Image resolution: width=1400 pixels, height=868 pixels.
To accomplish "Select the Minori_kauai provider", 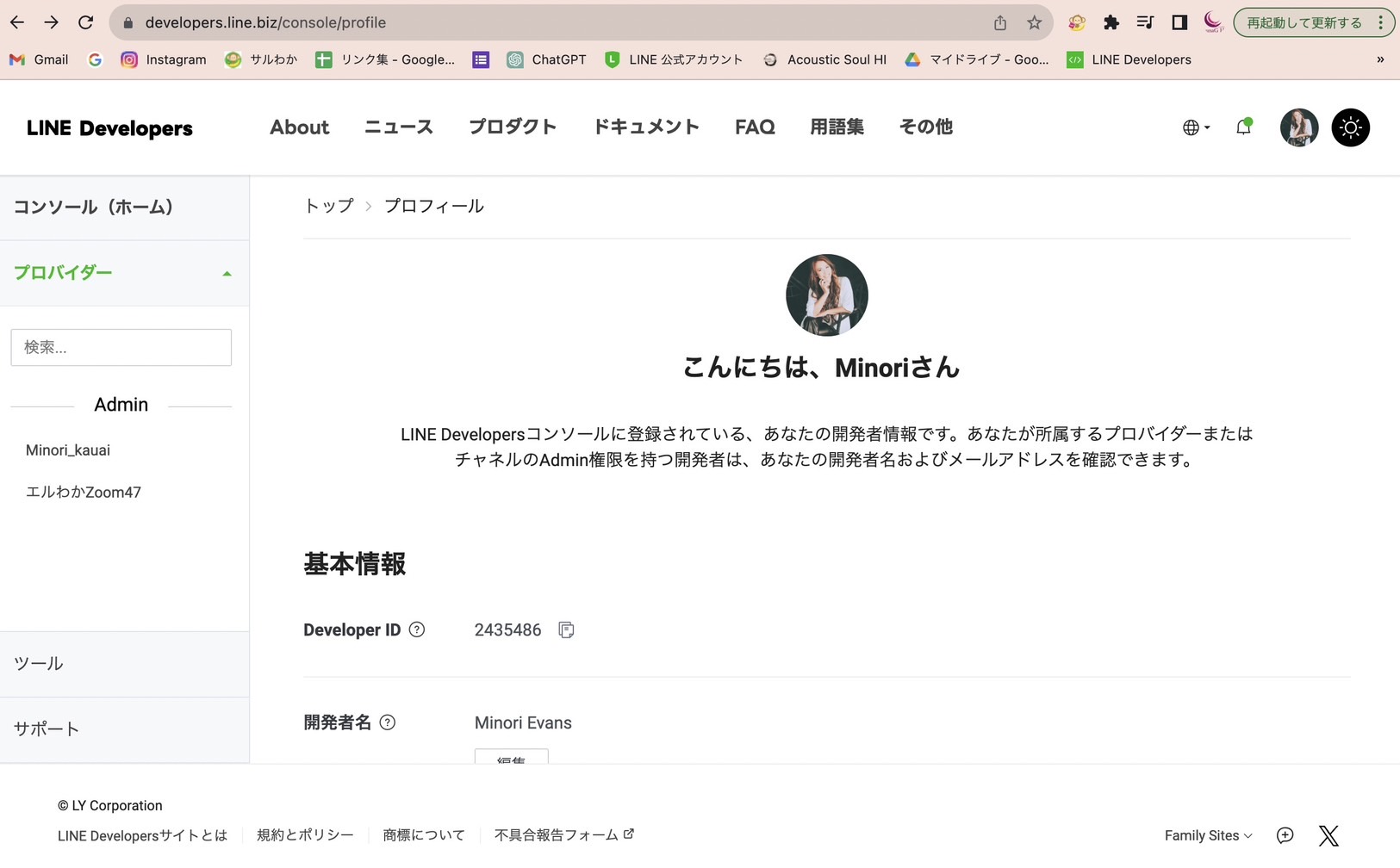I will (x=68, y=450).
